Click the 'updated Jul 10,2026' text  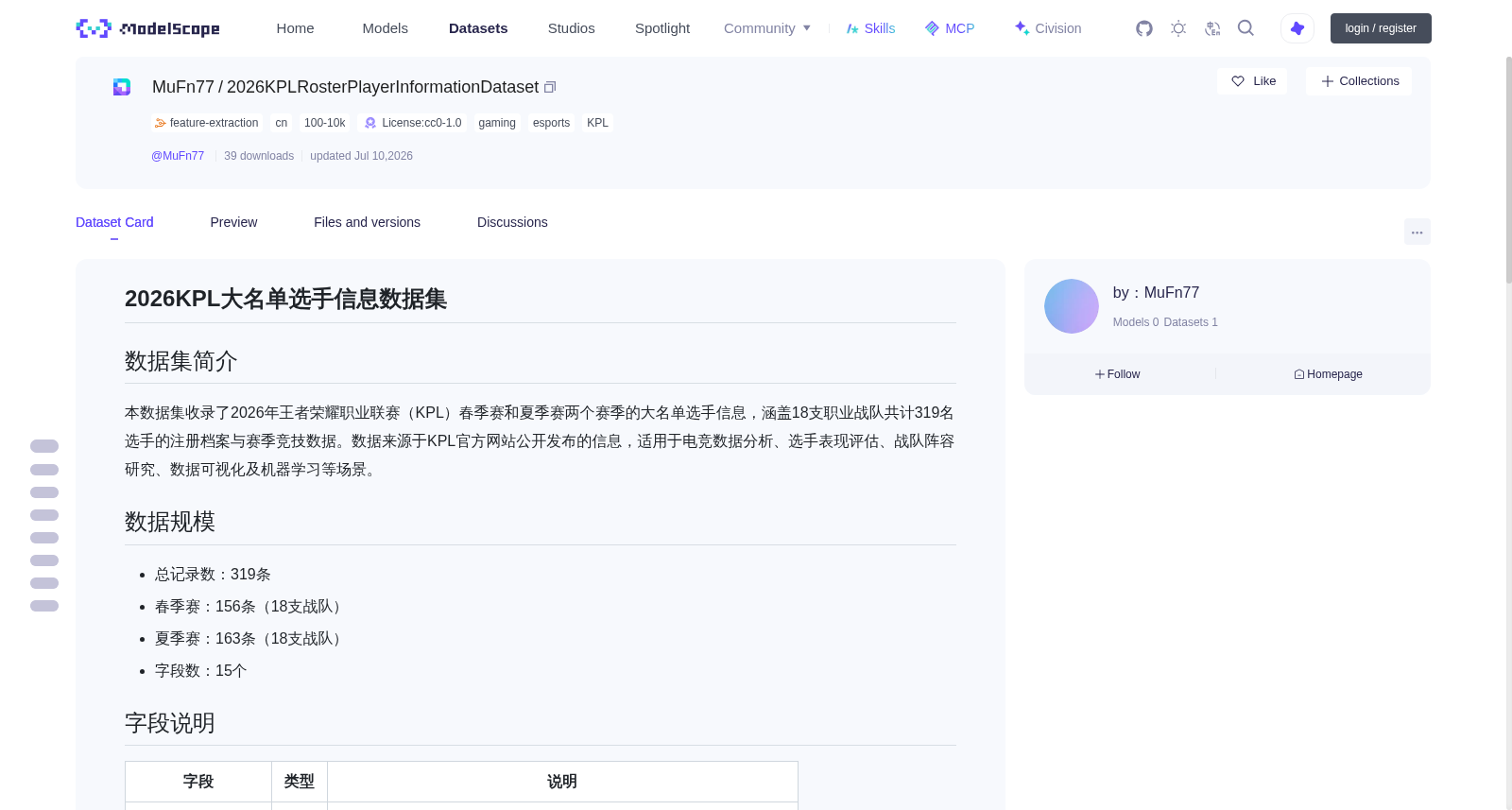[361, 156]
